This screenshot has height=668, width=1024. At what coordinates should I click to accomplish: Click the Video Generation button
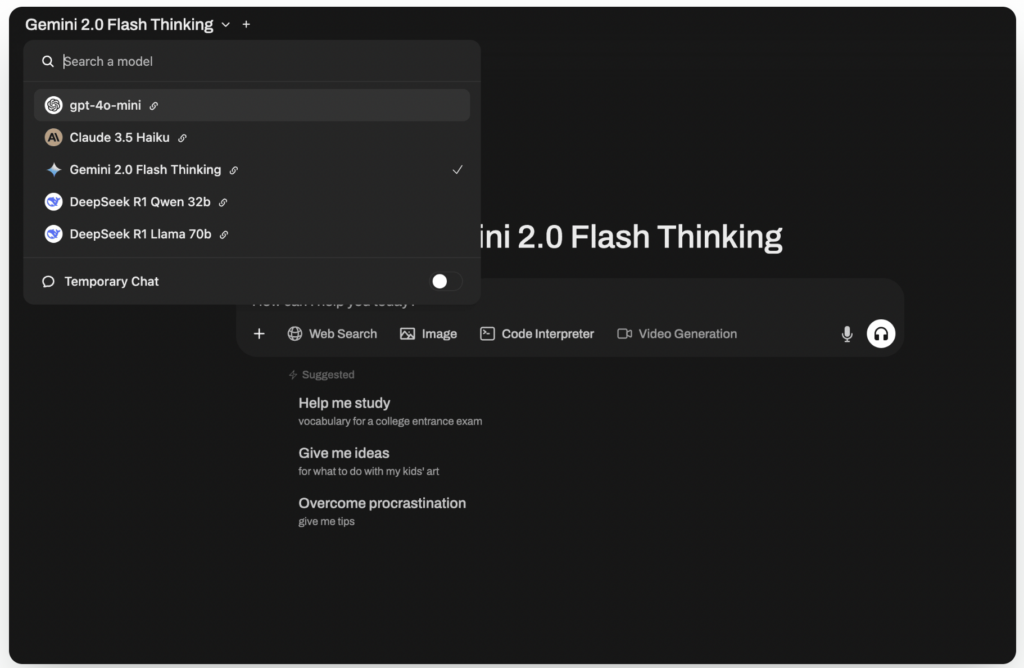point(677,334)
